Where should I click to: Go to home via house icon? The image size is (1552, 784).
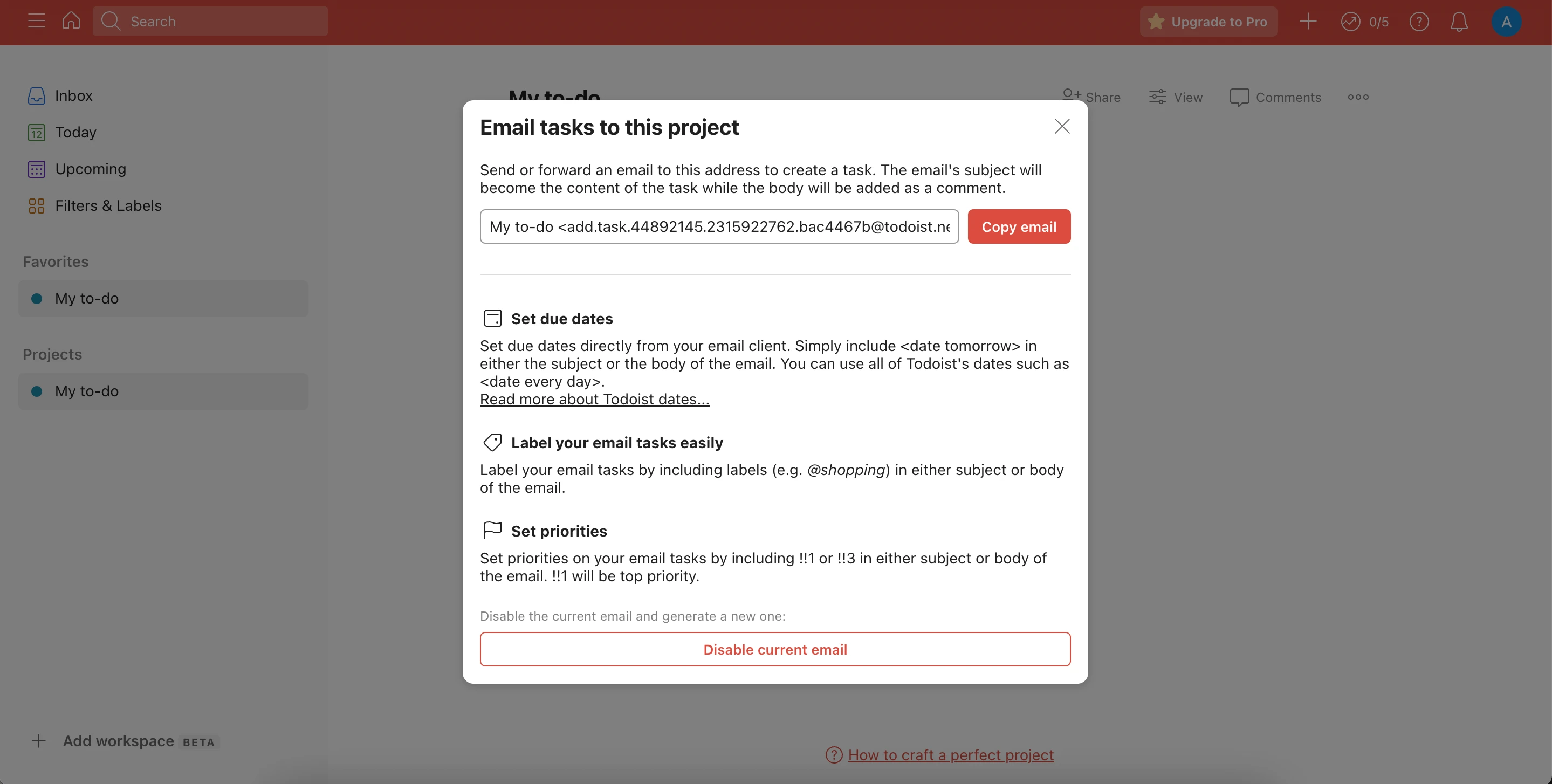[71, 21]
